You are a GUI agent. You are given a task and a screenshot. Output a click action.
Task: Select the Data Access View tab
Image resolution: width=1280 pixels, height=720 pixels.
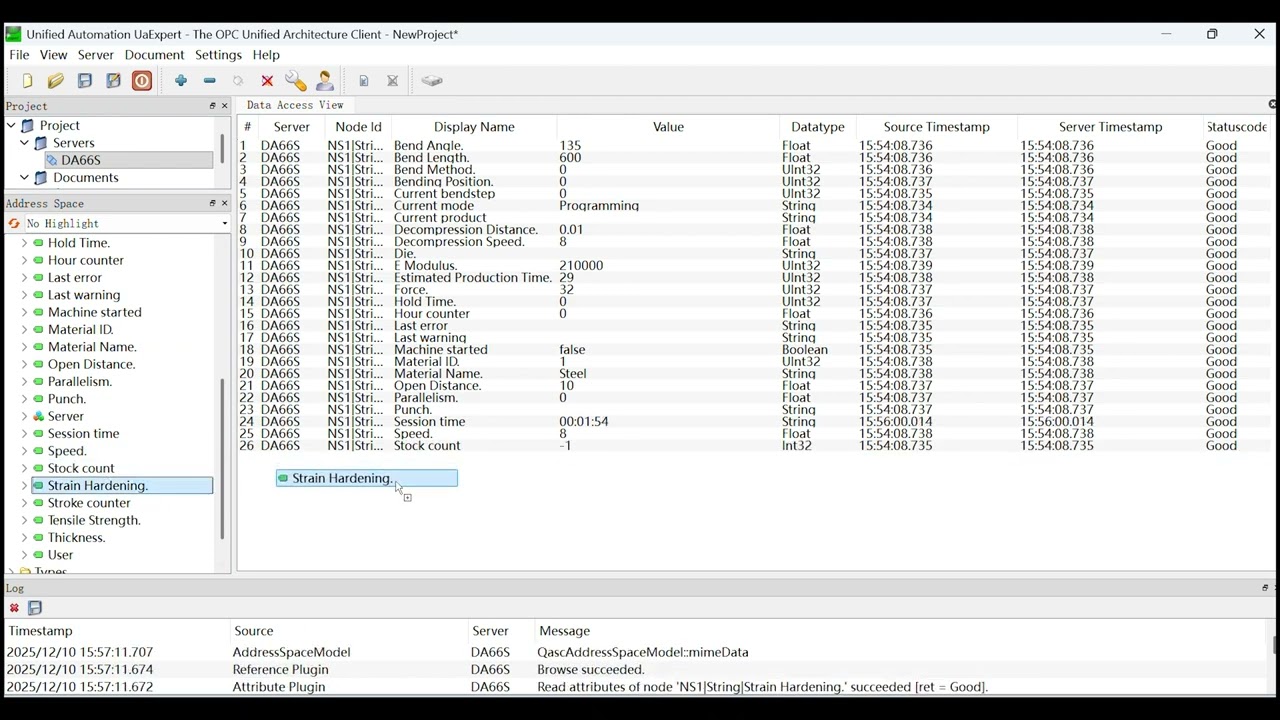pos(295,105)
